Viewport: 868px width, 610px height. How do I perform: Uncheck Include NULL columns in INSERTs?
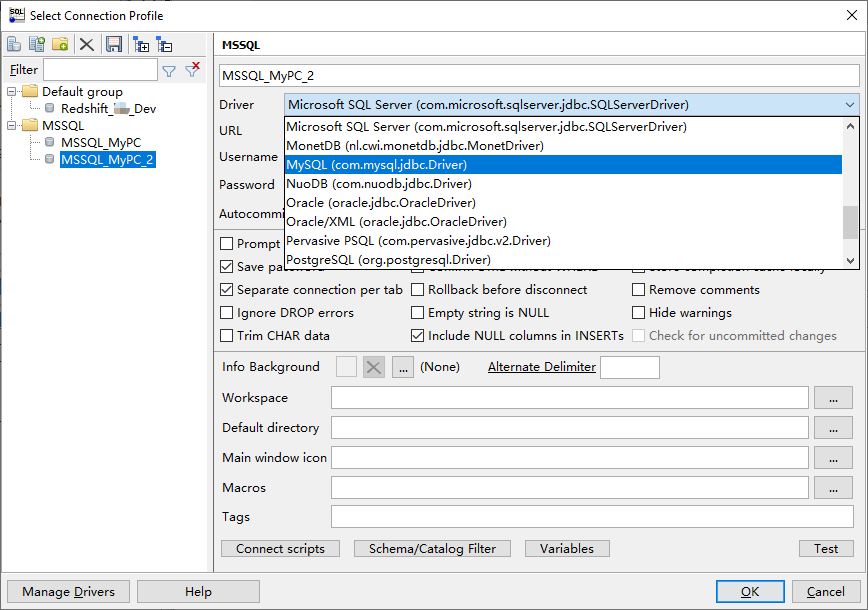coord(418,336)
